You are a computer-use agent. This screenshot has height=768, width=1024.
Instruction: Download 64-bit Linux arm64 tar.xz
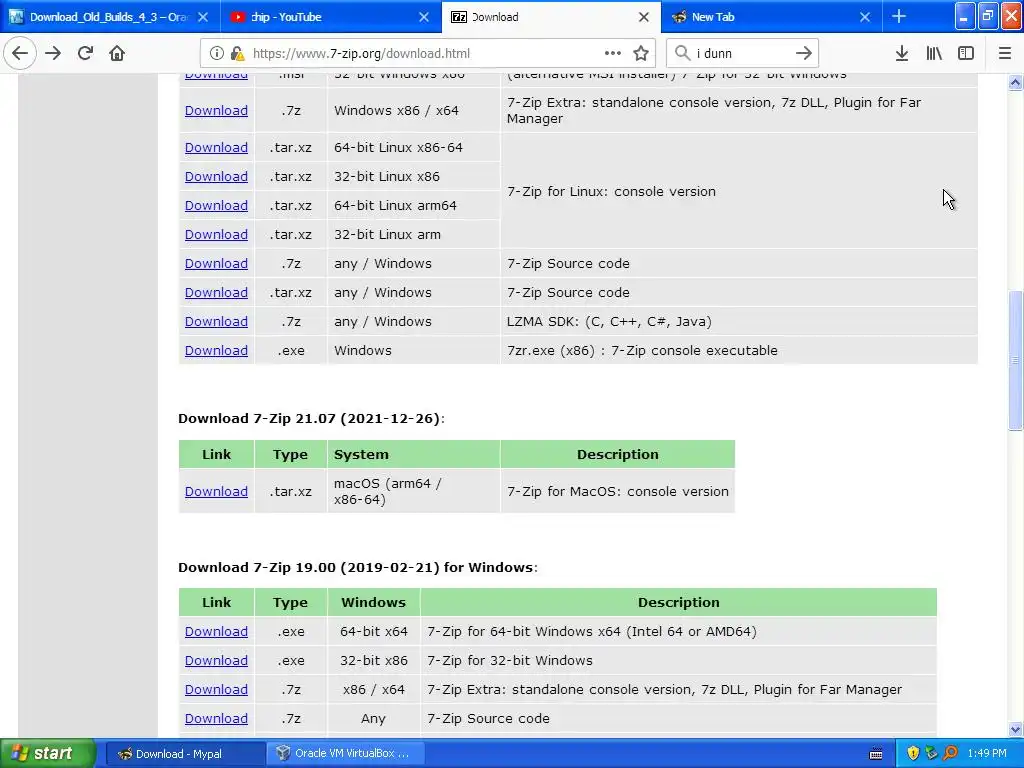(216, 205)
